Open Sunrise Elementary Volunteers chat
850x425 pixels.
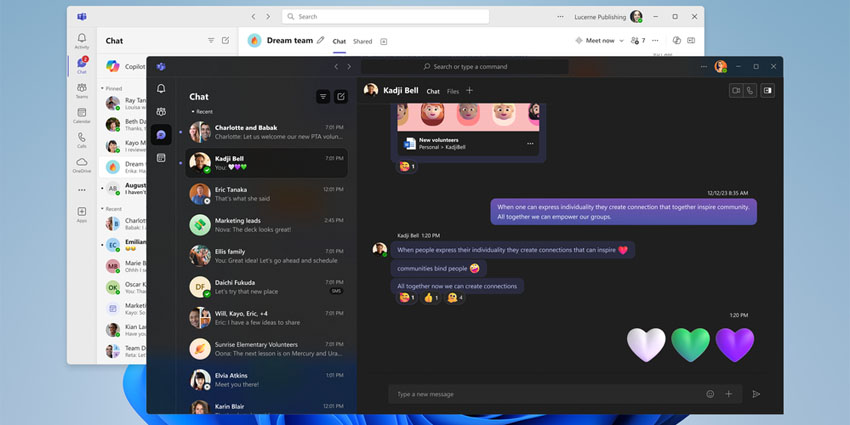266,349
